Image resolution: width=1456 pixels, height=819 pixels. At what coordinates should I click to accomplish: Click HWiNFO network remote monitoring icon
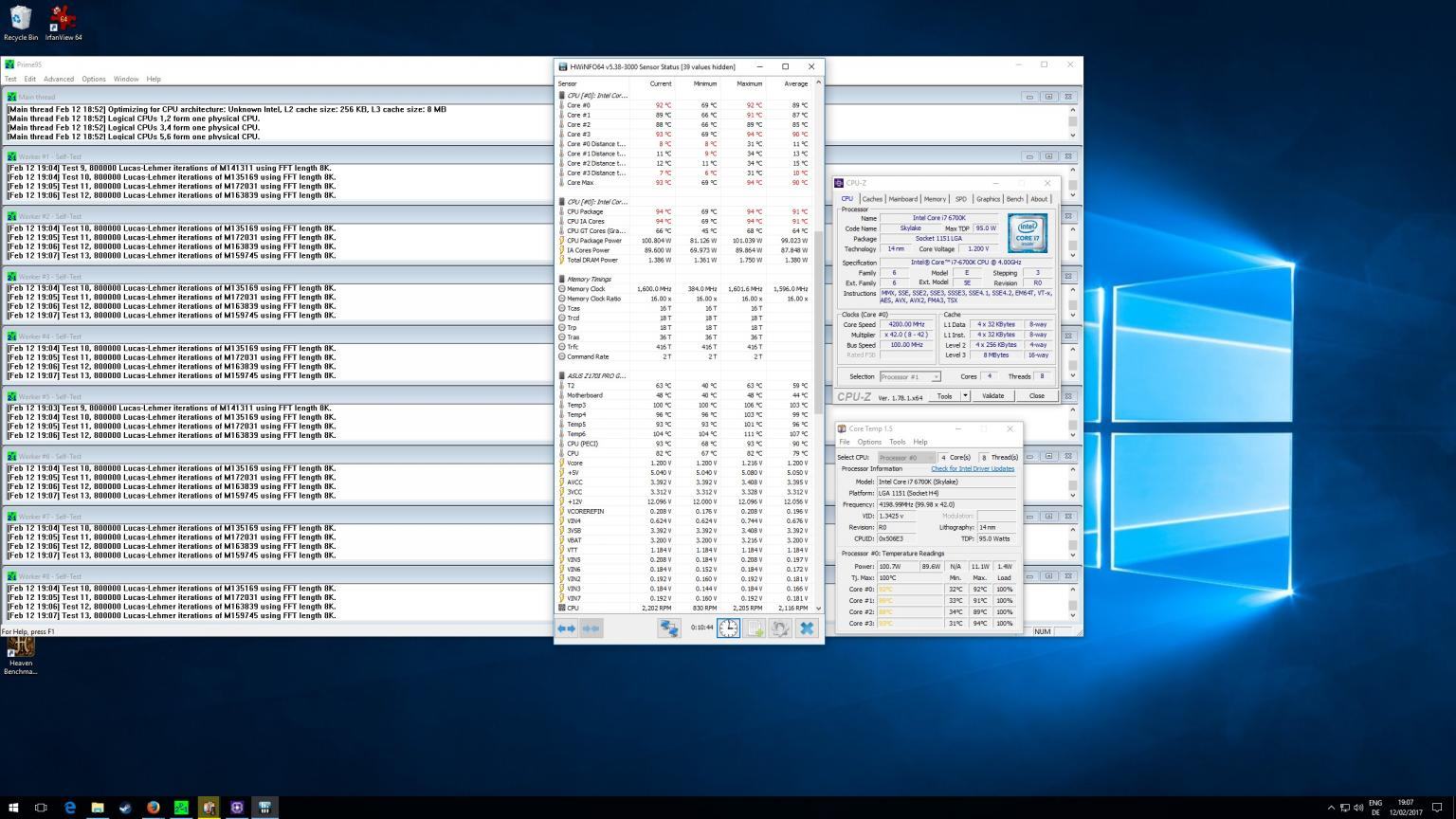(x=668, y=628)
